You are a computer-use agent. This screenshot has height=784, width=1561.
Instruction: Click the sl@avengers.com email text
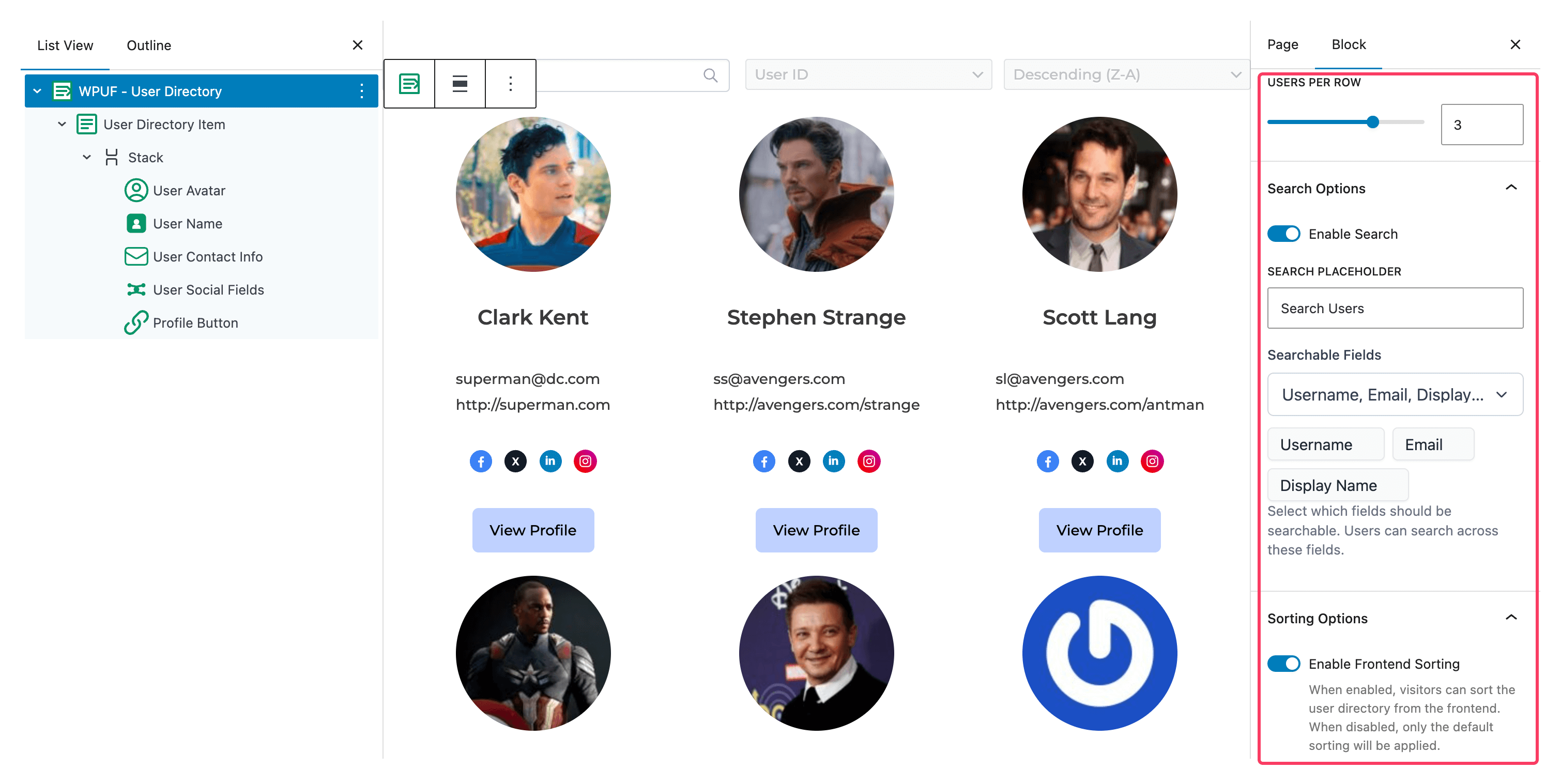tap(1059, 379)
